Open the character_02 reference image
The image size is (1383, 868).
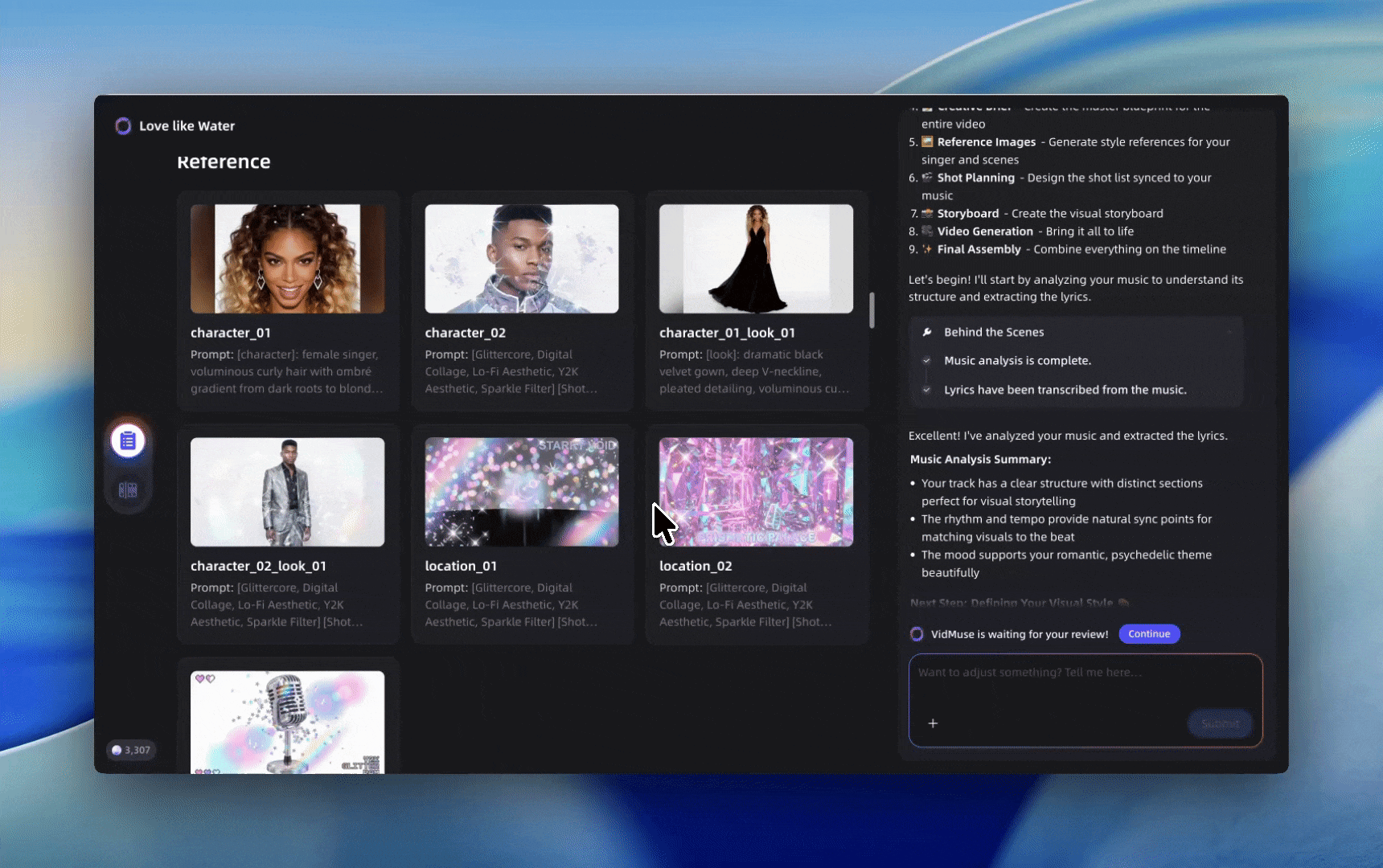pyautogui.click(x=522, y=259)
